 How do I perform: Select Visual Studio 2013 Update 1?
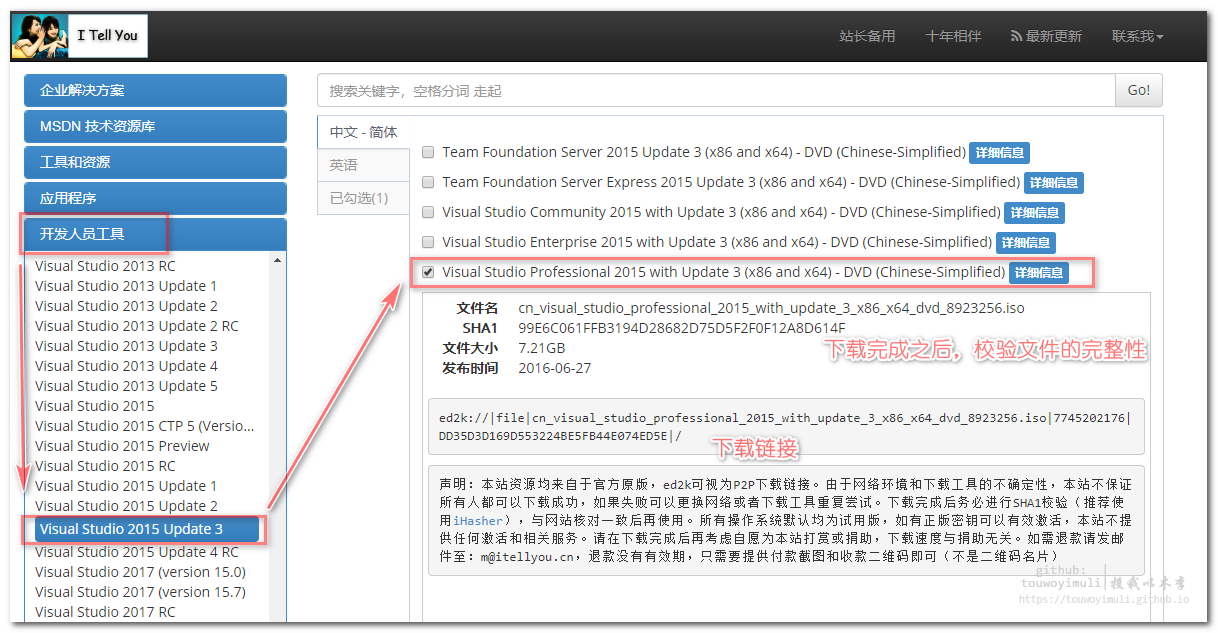coord(126,286)
